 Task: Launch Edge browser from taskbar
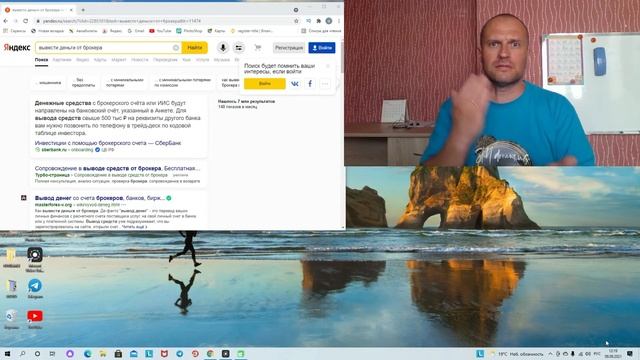coord(87,354)
